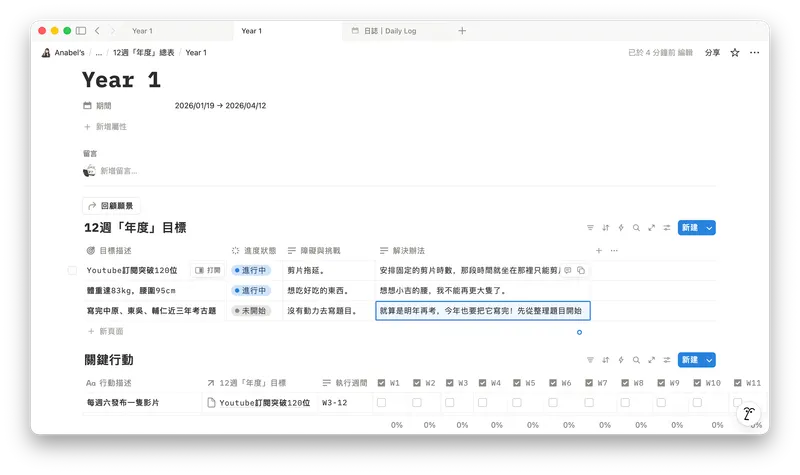This screenshot has width=800, height=475.
Task: Click the 回顧願景 button
Action: click(x=111, y=205)
